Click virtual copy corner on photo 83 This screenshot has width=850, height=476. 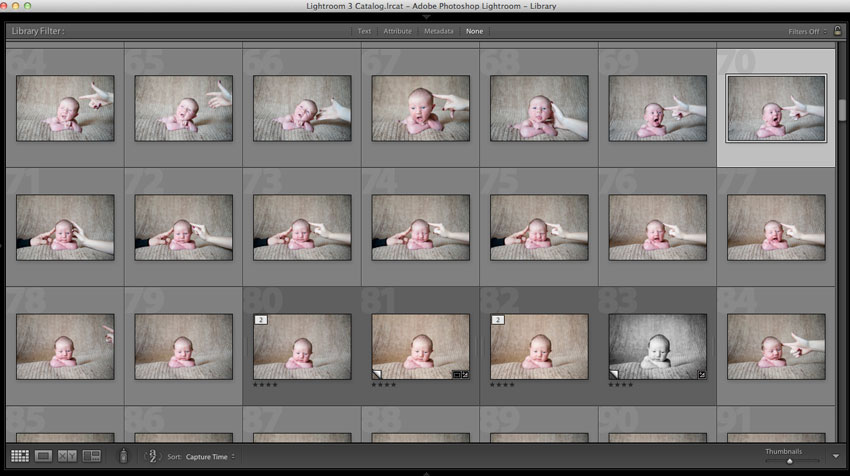614,374
